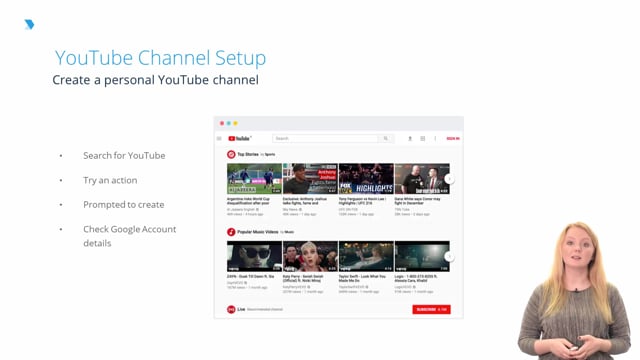Viewport: 640px width, 360px height.
Task: Open the Katy Perry Swish Swish thumbnail
Action: pos(310,256)
